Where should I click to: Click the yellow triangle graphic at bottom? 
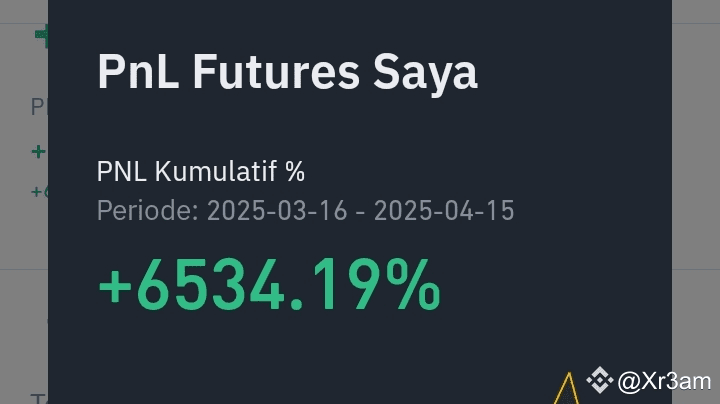[x=566, y=390]
